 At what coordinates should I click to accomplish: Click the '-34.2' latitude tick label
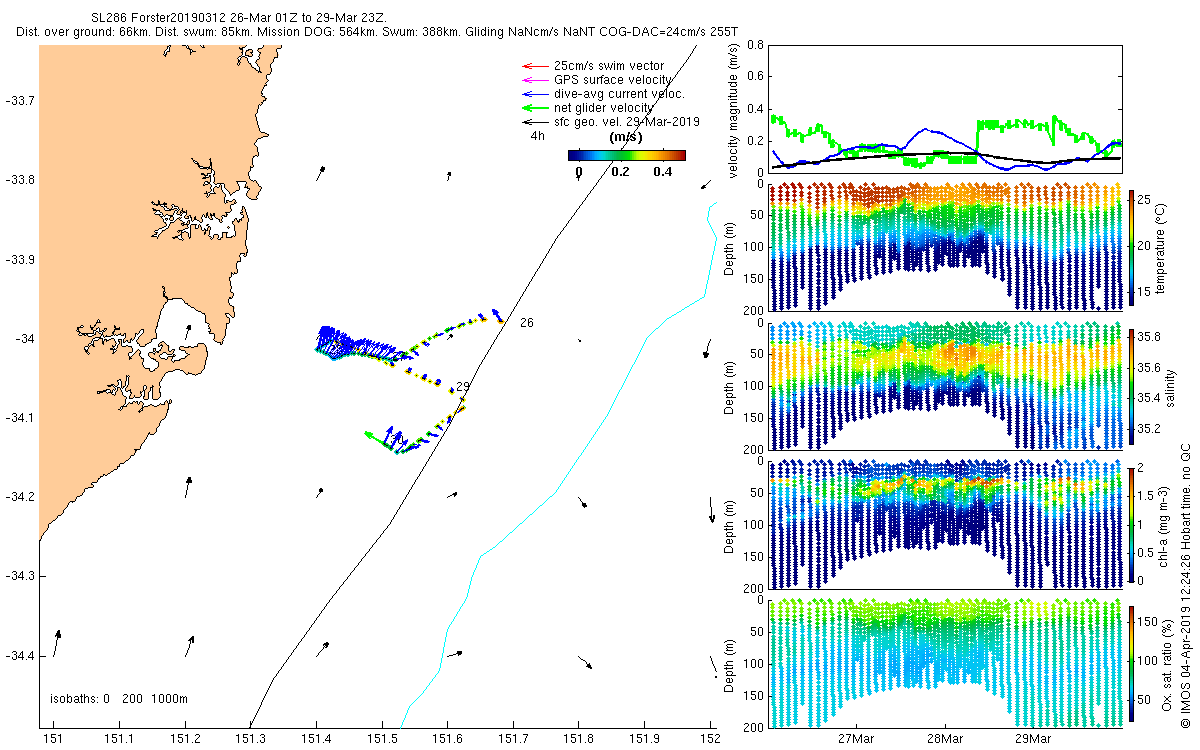21,497
